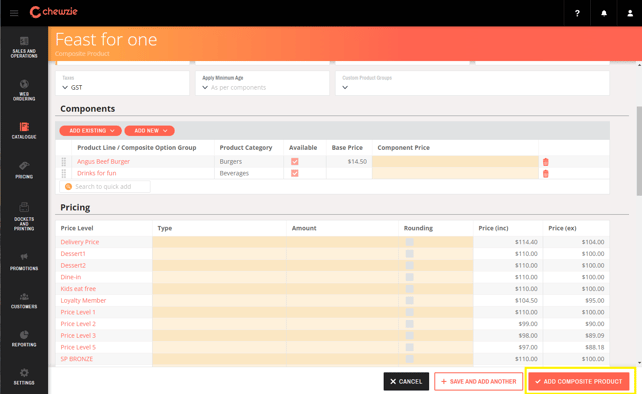The width and height of the screenshot is (642, 394).
Task: Toggle Available for Angus Beef Burger
Action: pos(295,161)
